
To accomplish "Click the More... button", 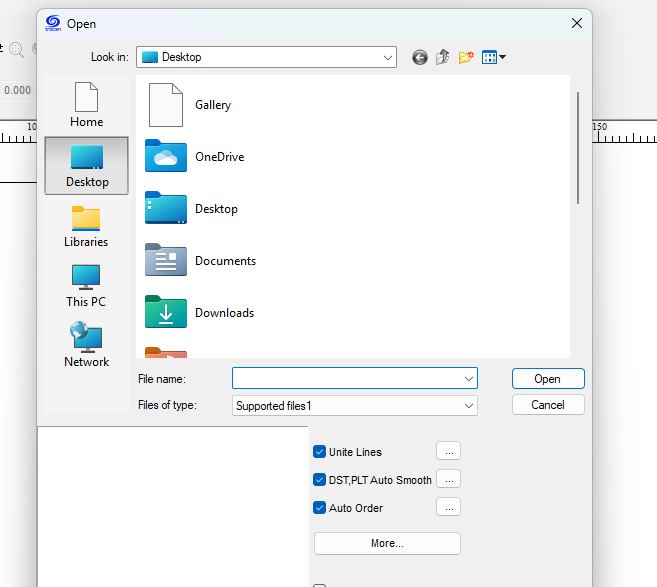I will (387, 543).
